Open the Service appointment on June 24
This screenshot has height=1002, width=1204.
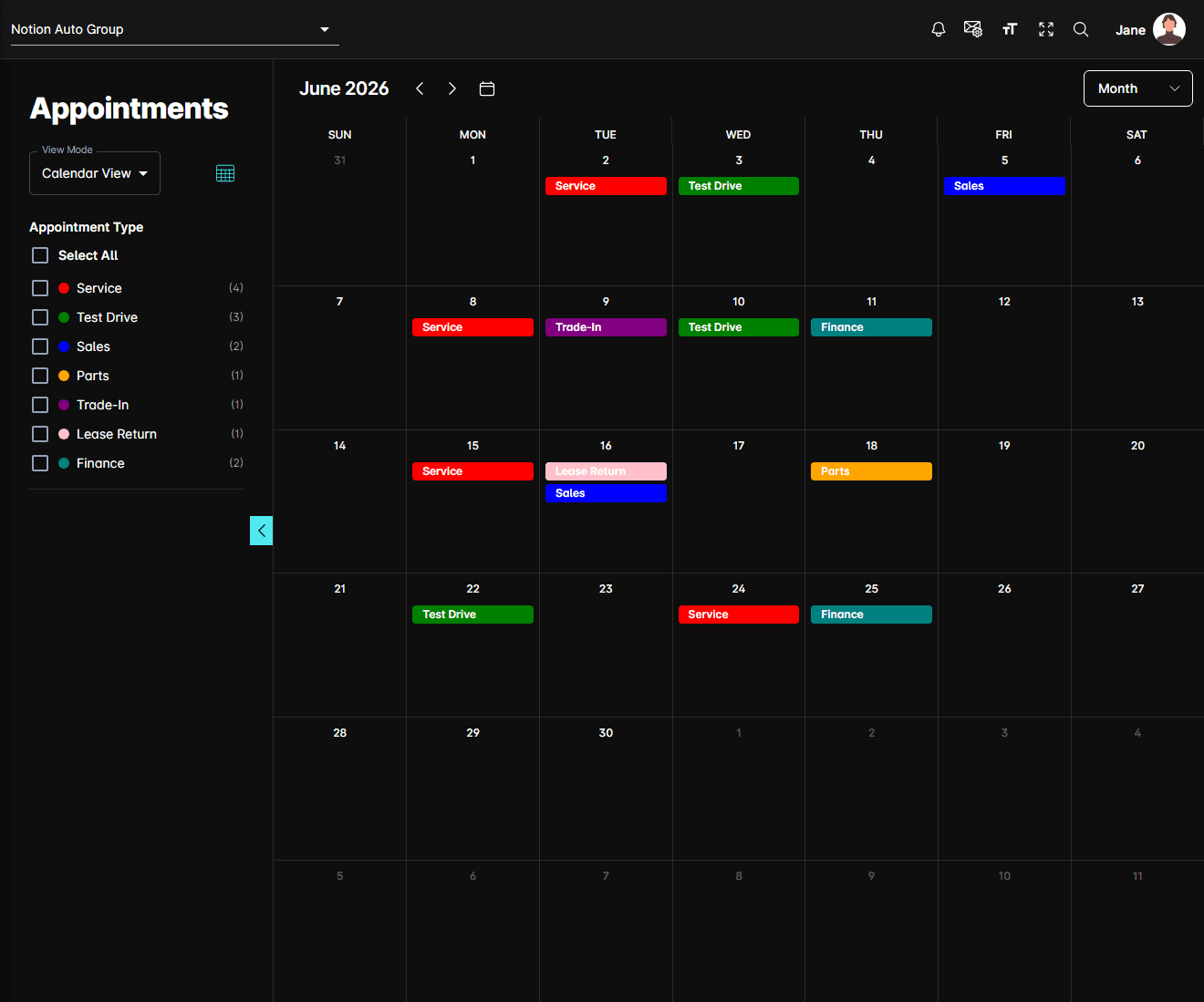tap(739, 615)
